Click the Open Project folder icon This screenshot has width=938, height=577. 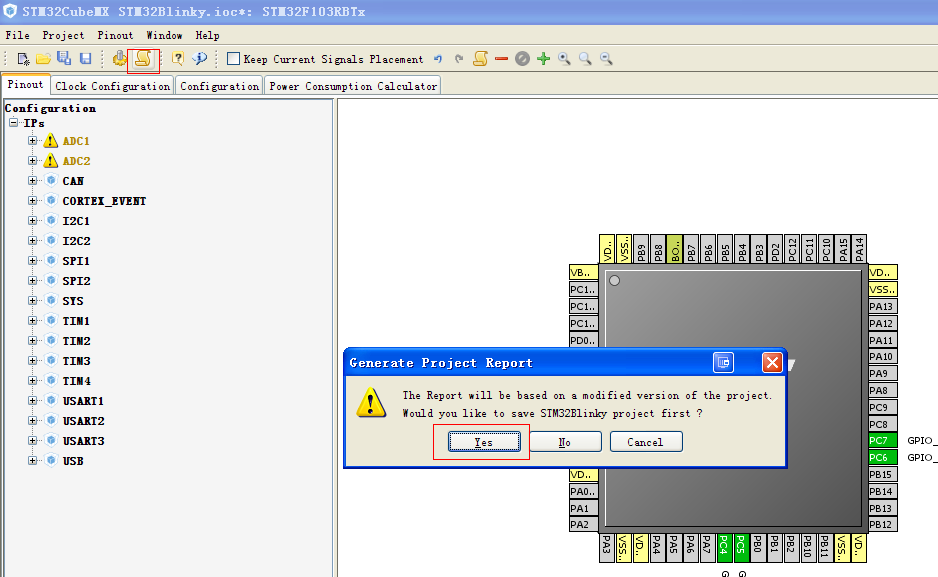[x=43, y=59]
